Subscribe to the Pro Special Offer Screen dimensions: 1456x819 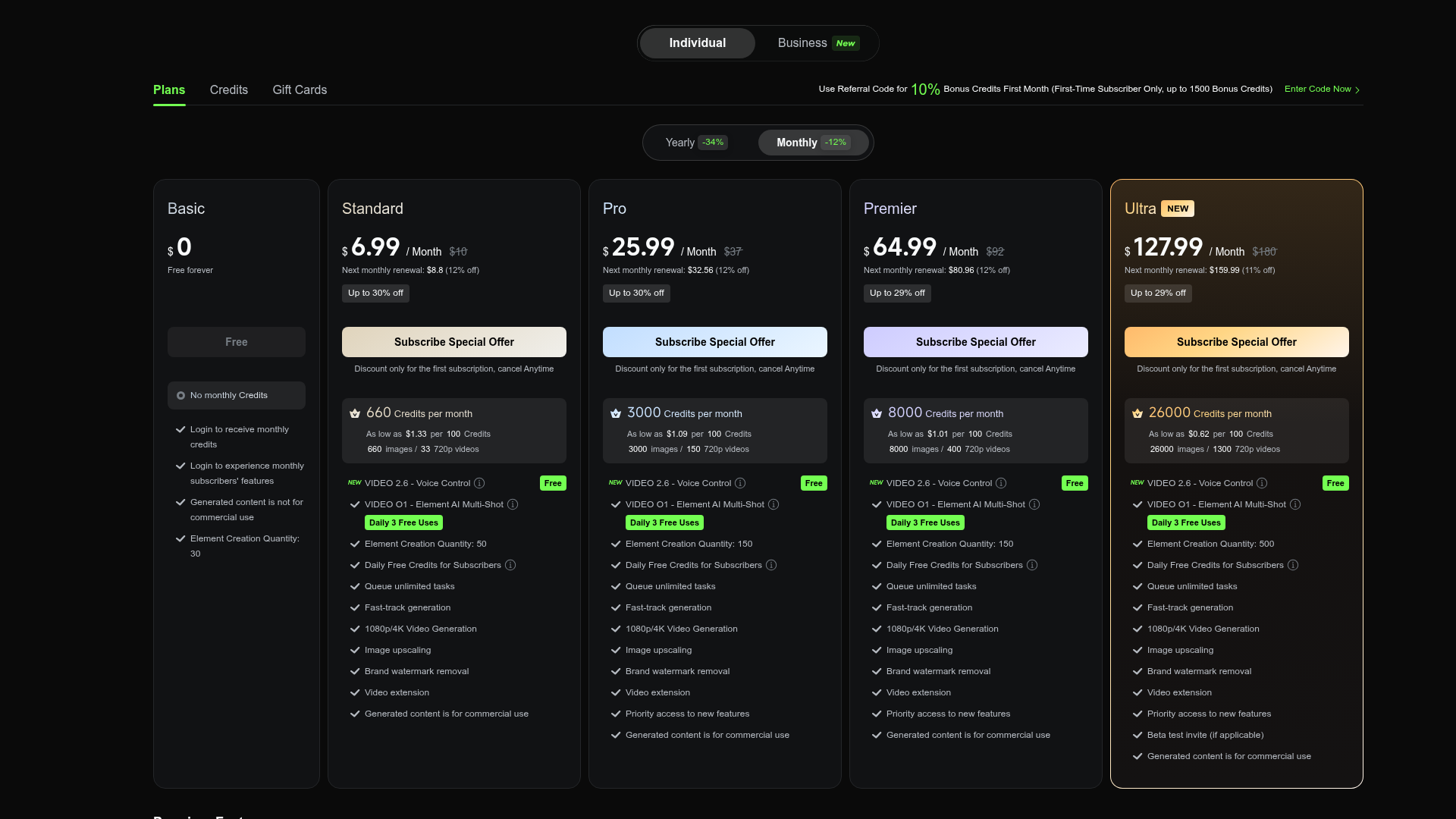(715, 342)
